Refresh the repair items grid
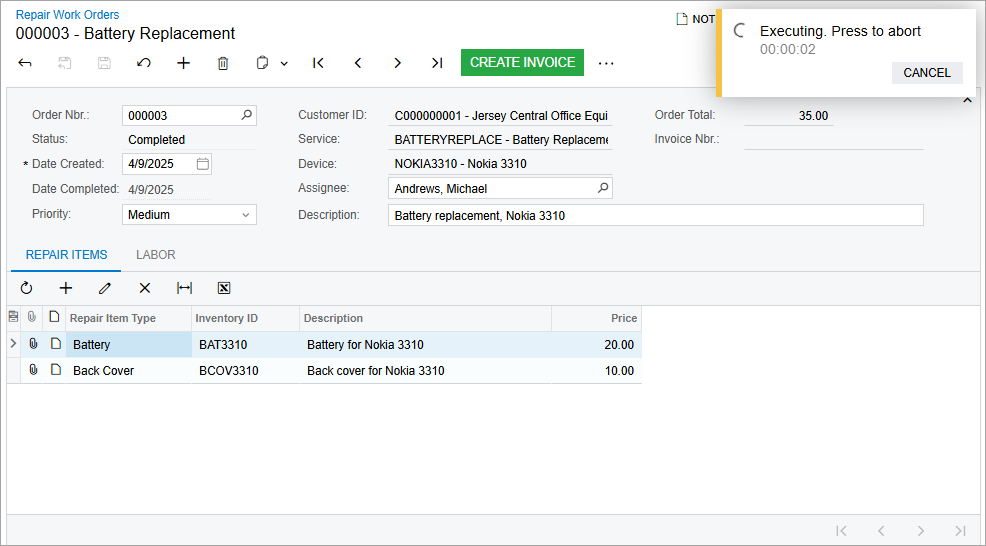The width and height of the screenshot is (986, 546). click(x=26, y=288)
